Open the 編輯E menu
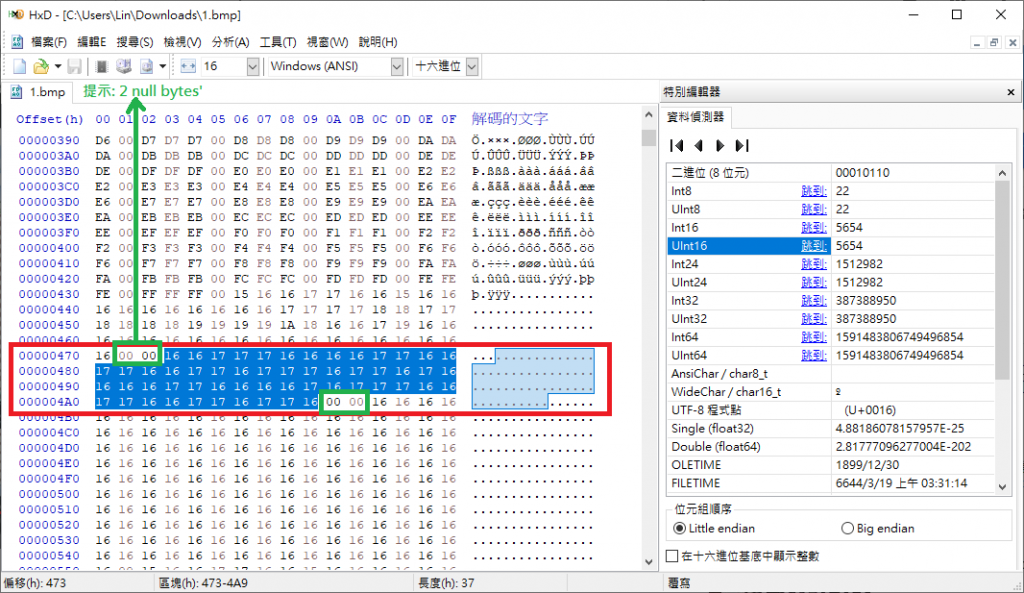 click(x=91, y=42)
